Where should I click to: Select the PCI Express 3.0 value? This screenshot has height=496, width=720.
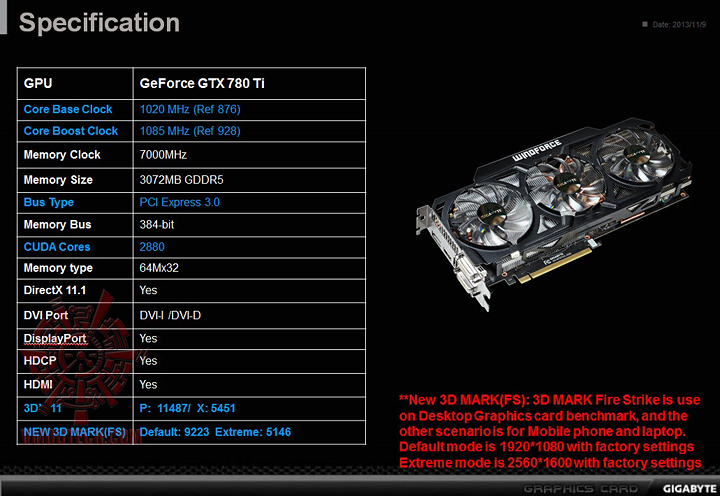tap(180, 202)
